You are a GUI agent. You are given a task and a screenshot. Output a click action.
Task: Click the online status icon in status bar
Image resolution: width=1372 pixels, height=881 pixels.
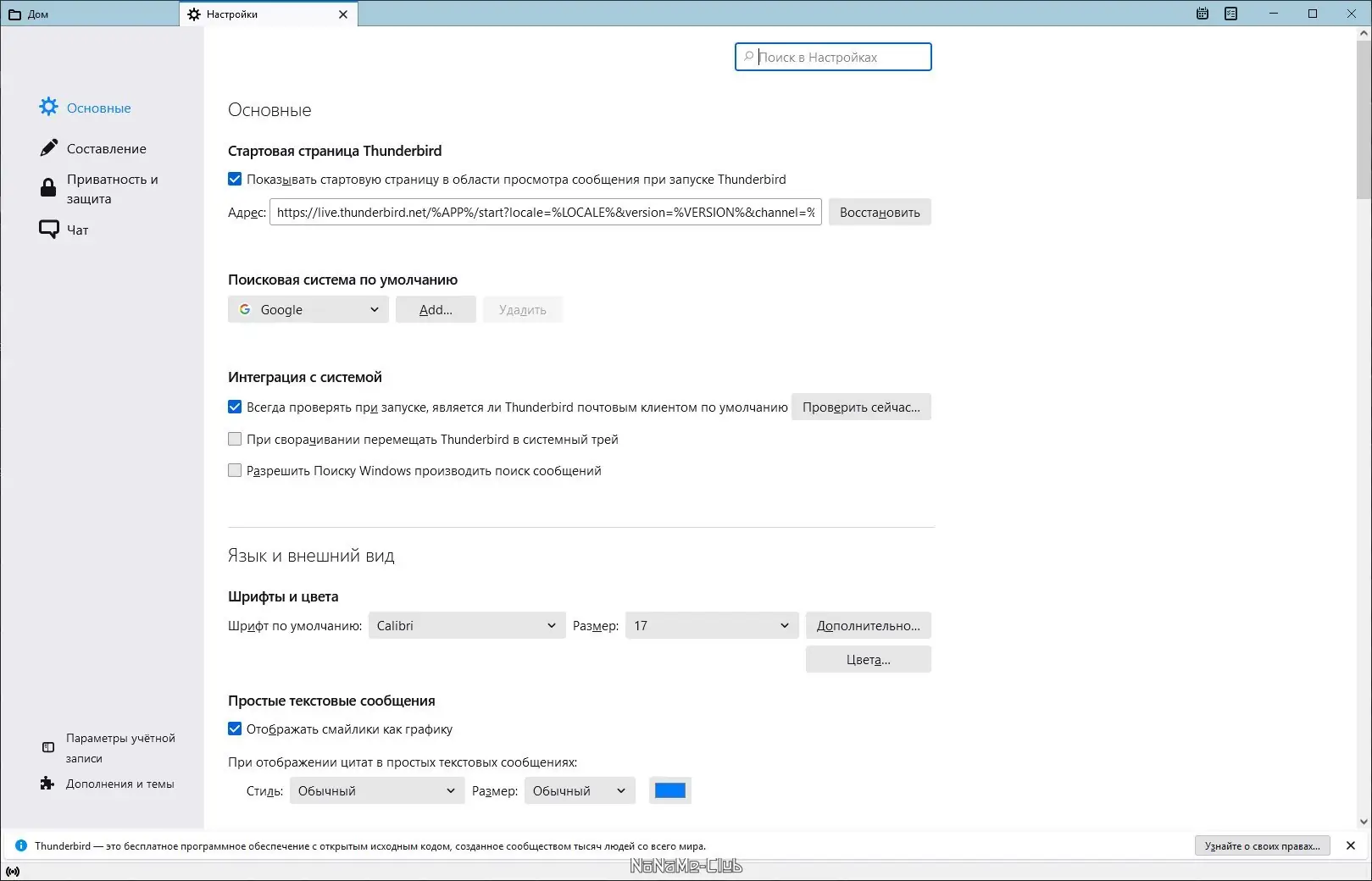tap(13, 871)
